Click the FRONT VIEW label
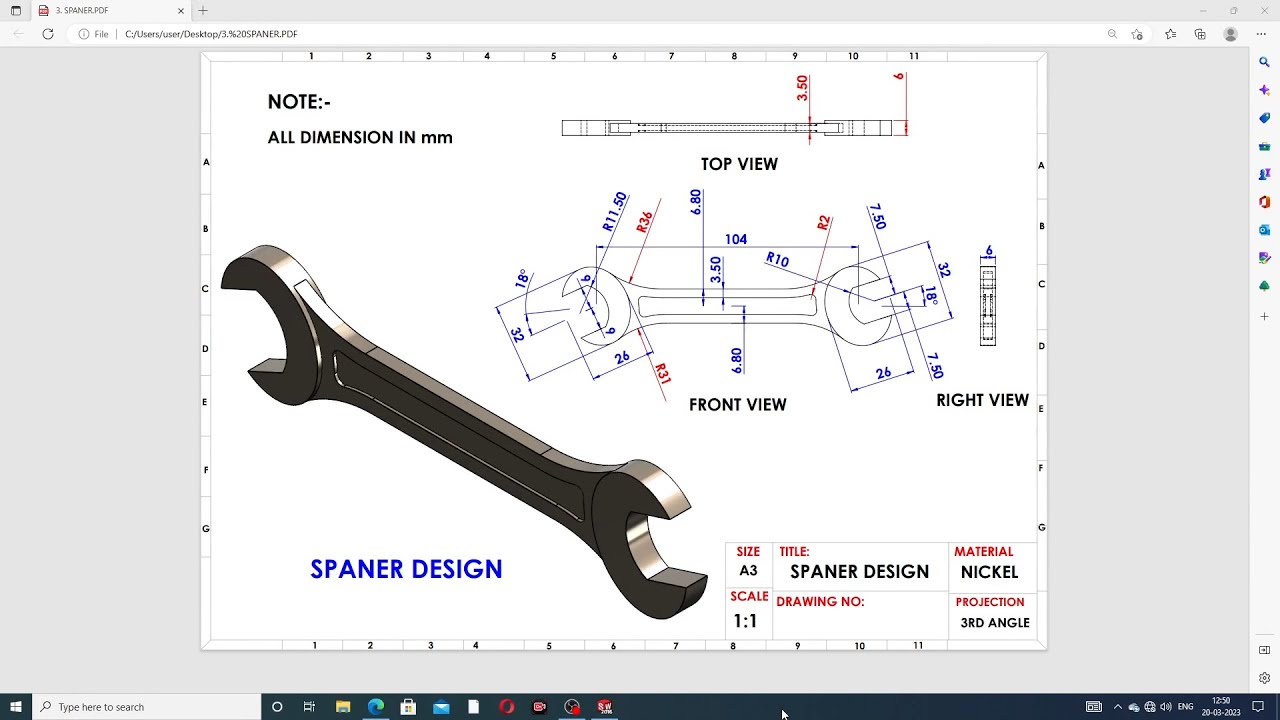 click(738, 405)
